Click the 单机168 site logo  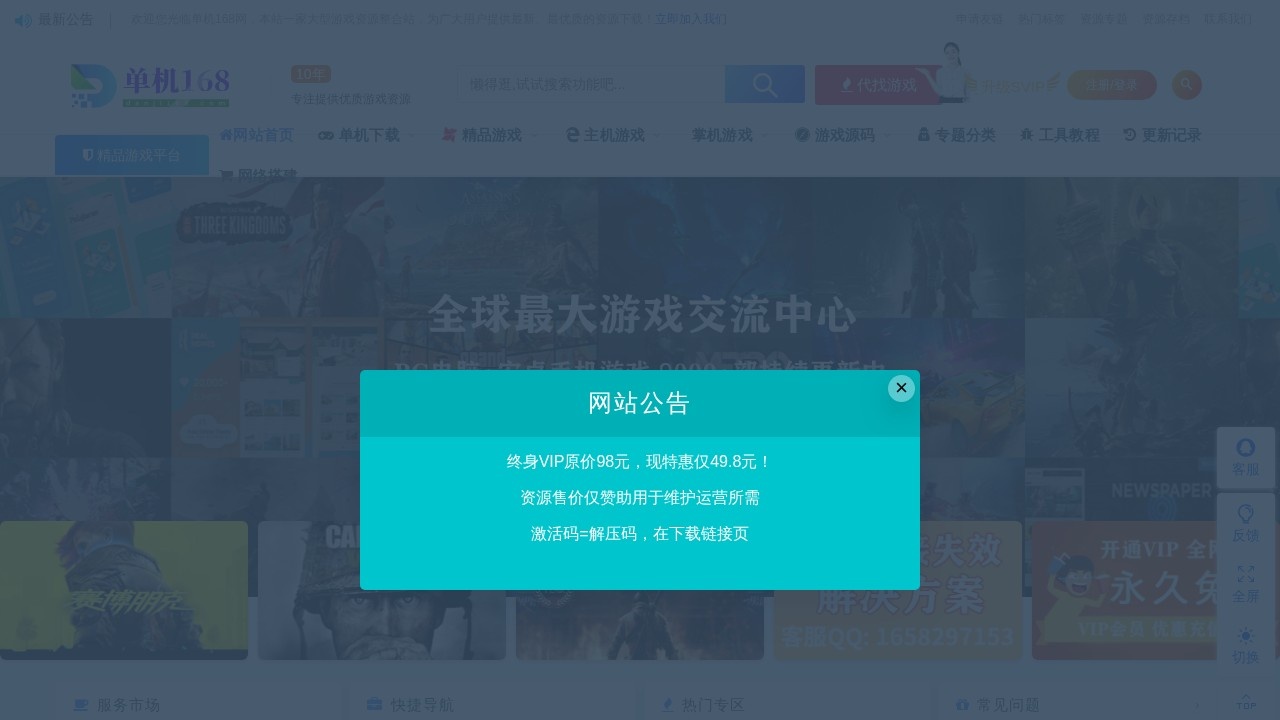click(x=150, y=85)
